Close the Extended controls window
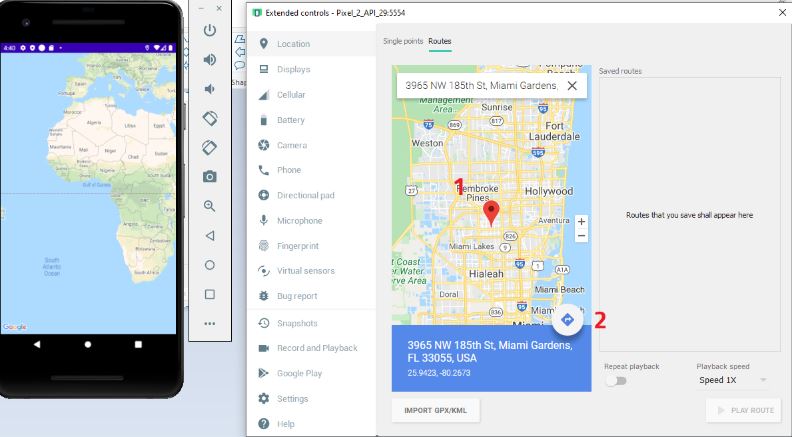 click(782, 13)
